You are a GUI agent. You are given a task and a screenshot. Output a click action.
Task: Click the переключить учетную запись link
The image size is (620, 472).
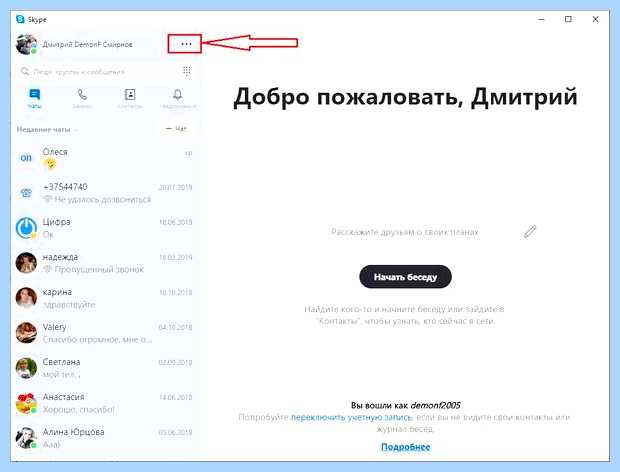pos(352,417)
